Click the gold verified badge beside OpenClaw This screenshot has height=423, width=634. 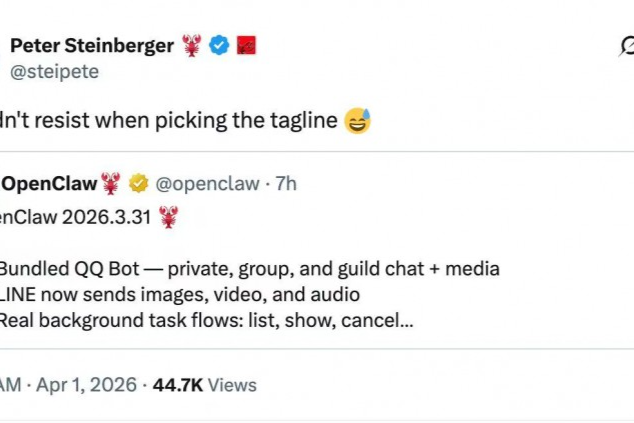(x=139, y=183)
